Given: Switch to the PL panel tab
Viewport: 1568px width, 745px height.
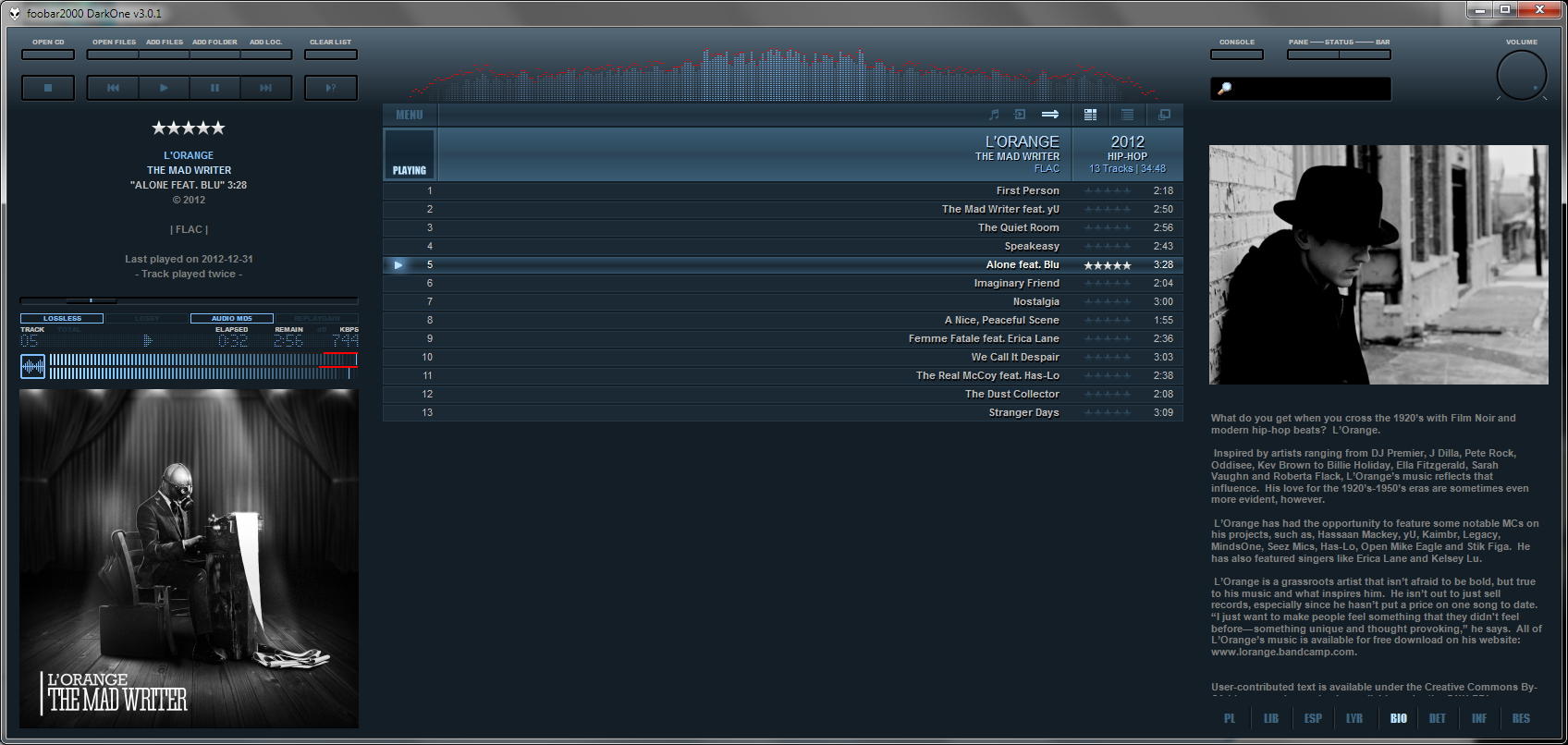Looking at the screenshot, I should 1230,718.
